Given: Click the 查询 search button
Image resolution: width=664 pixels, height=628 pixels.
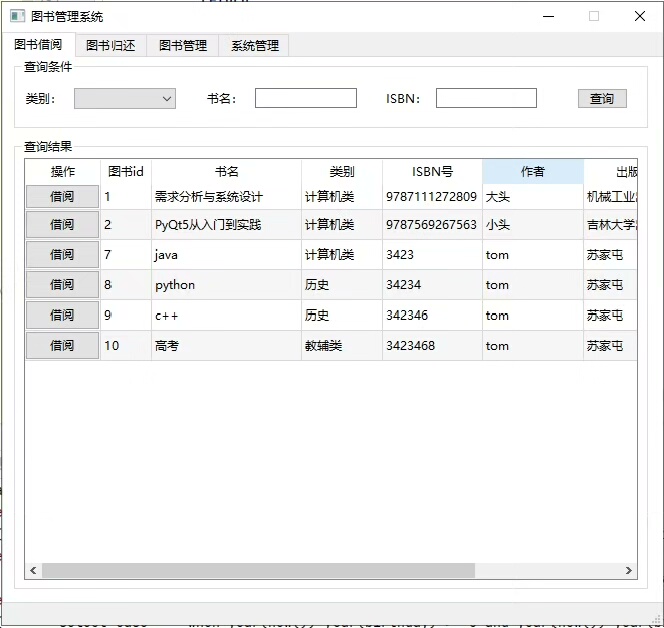Looking at the screenshot, I should 602,98.
